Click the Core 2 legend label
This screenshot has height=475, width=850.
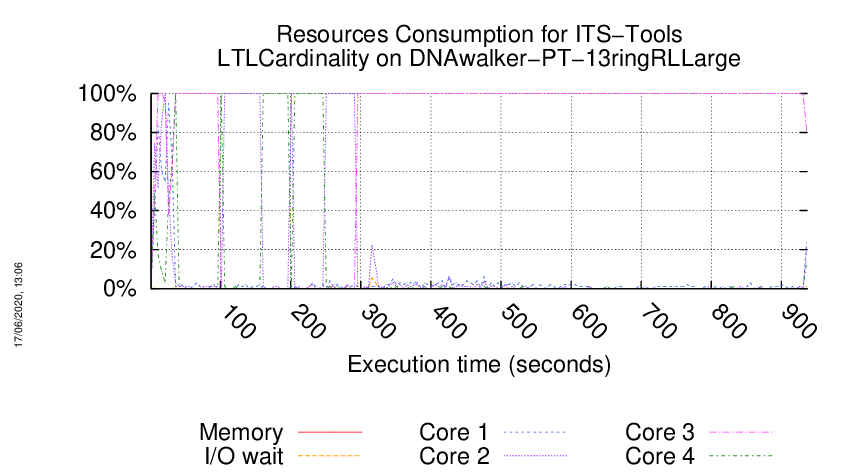pos(454,456)
